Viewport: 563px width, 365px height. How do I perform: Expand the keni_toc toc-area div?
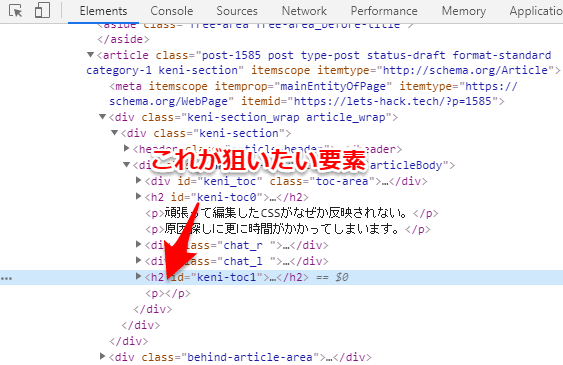pyautogui.click(x=139, y=180)
